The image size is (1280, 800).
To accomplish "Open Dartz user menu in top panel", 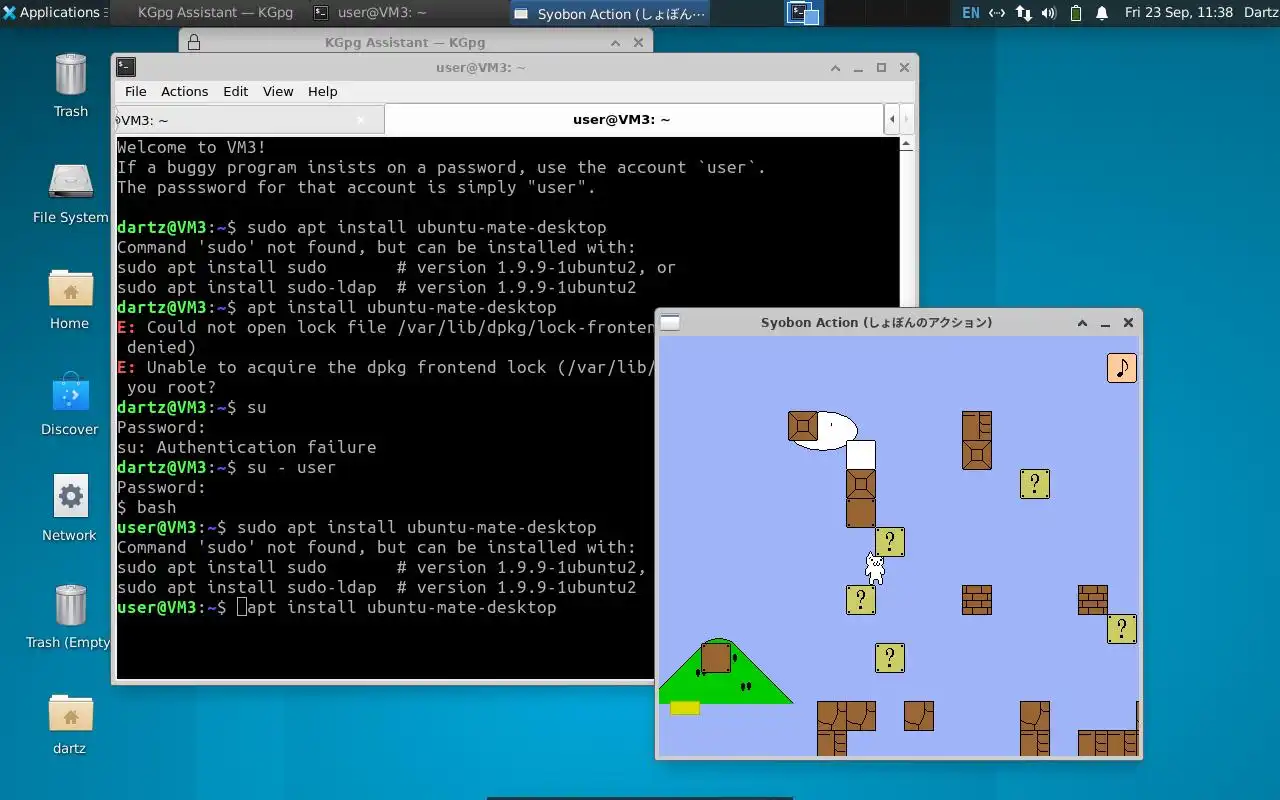I will [1260, 13].
